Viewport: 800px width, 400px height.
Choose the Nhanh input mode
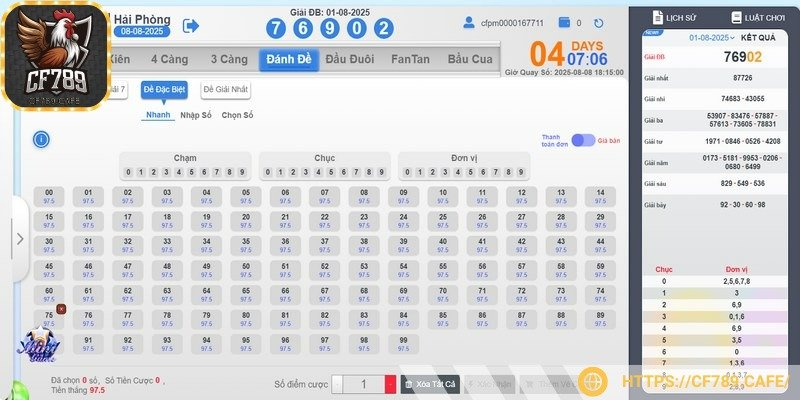tap(158, 115)
